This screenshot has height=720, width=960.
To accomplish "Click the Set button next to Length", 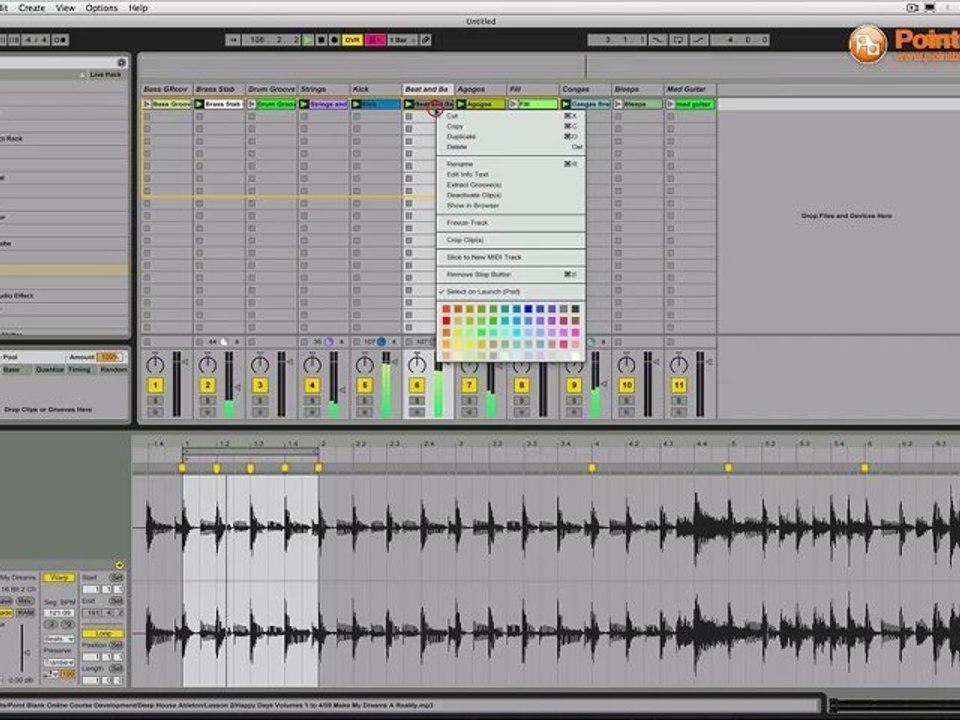I will pos(116,669).
